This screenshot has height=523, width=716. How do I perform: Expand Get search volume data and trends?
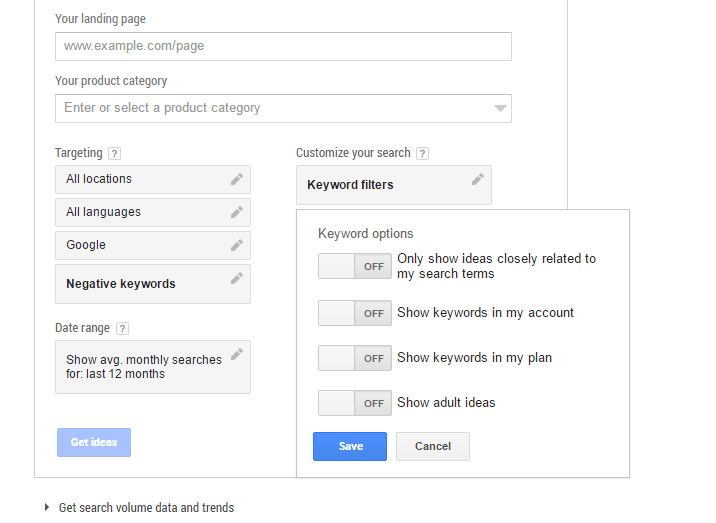[47, 508]
